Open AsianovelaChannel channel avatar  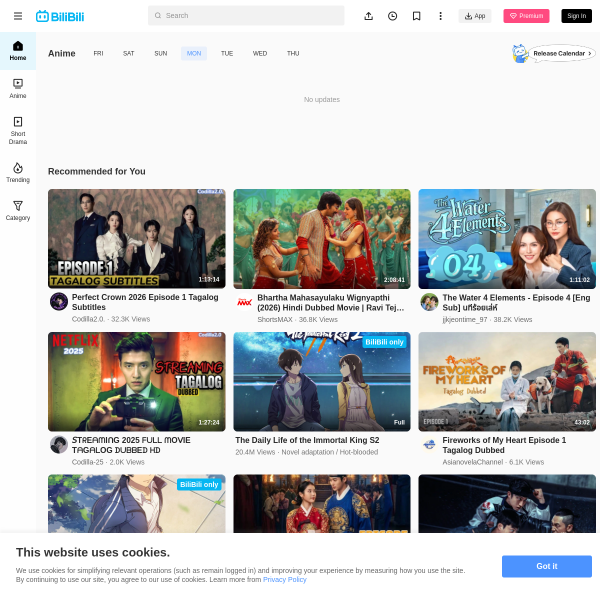point(429,445)
